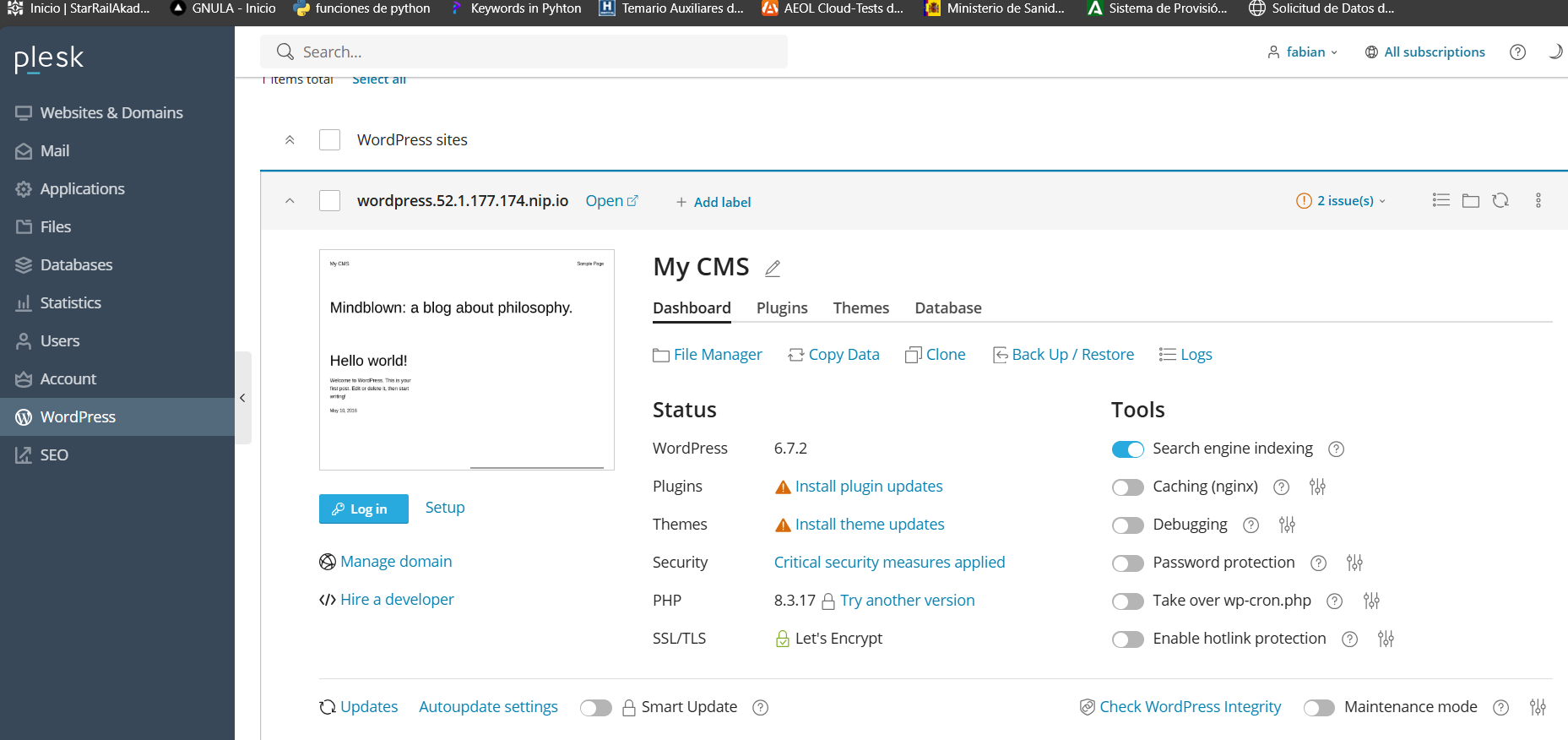Screen dimensions: 1568x740
Task: Click the refresh icon in the site header
Action: click(1500, 200)
